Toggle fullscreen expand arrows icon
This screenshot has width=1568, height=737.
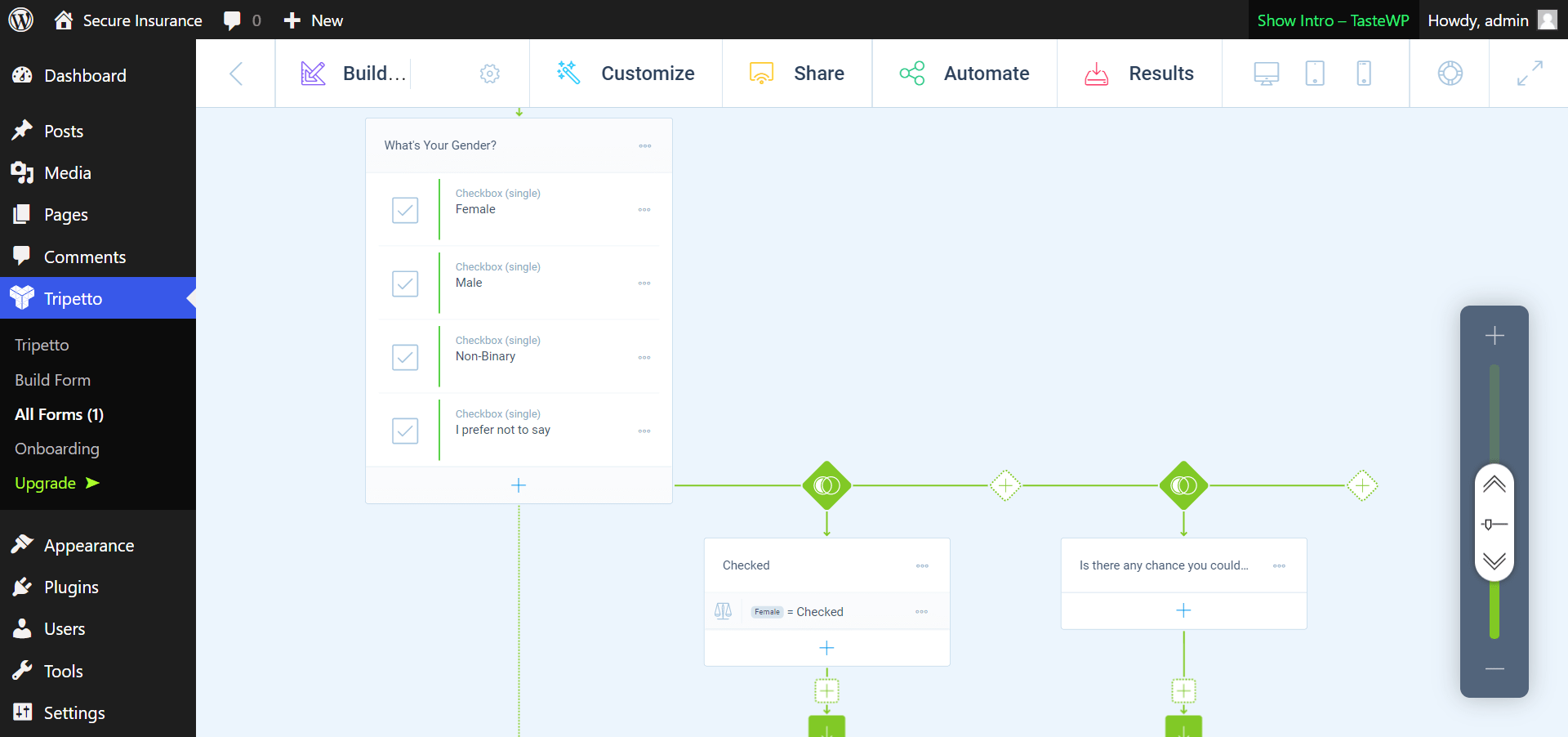[x=1530, y=74]
